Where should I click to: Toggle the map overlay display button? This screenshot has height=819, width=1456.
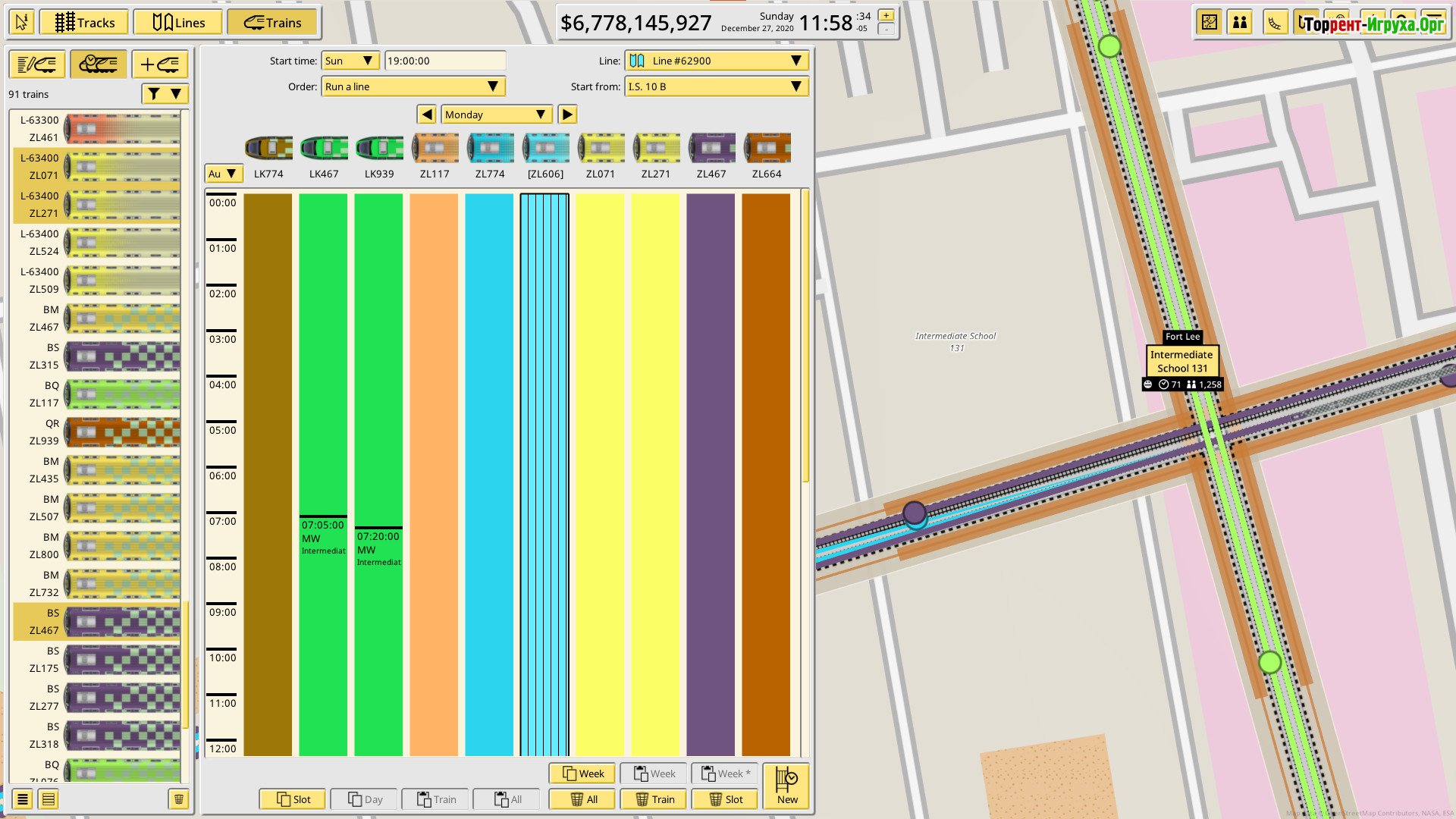pos(1210,23)
